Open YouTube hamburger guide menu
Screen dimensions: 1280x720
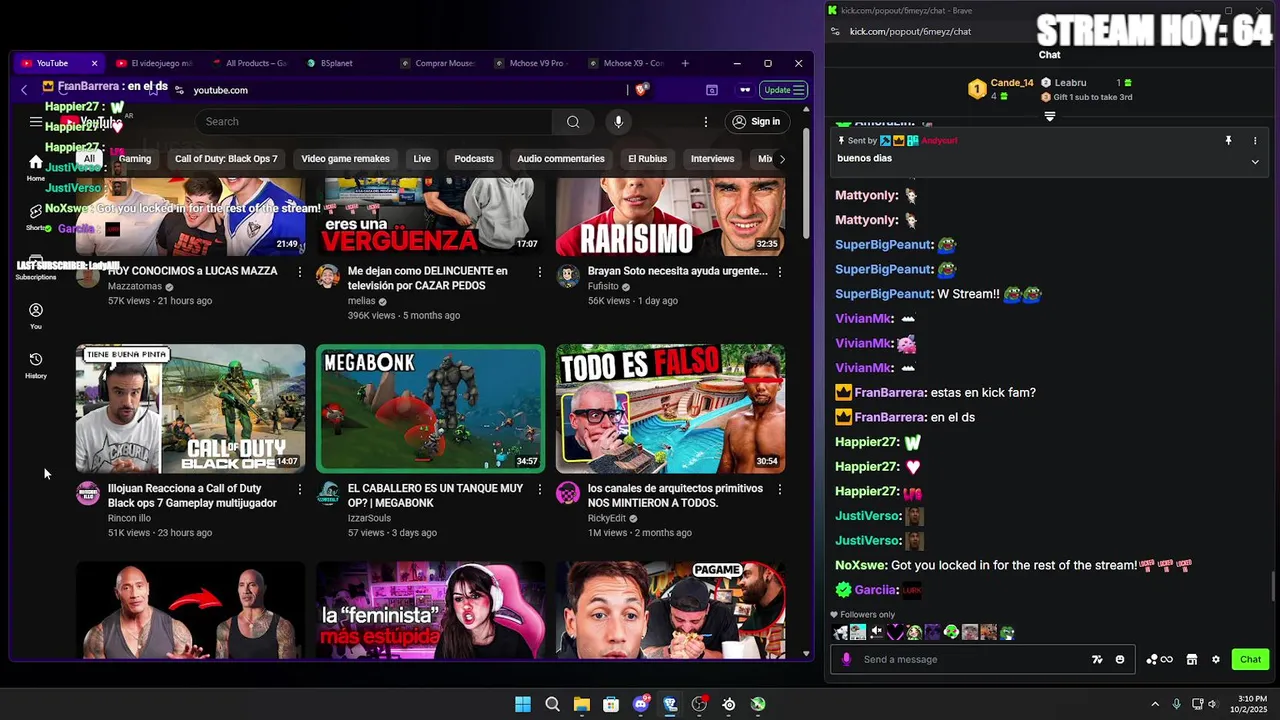(x=36, y=122)
